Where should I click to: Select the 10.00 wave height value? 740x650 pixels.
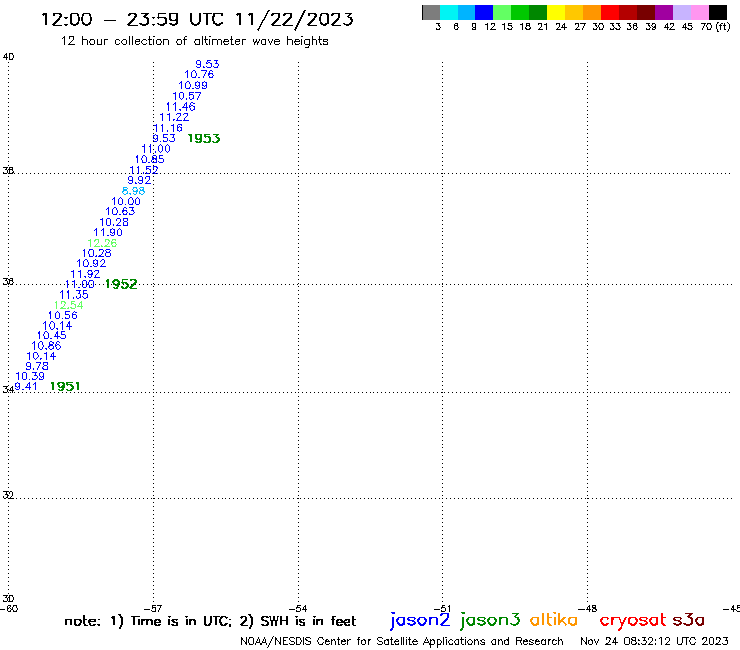click(126, 201)
